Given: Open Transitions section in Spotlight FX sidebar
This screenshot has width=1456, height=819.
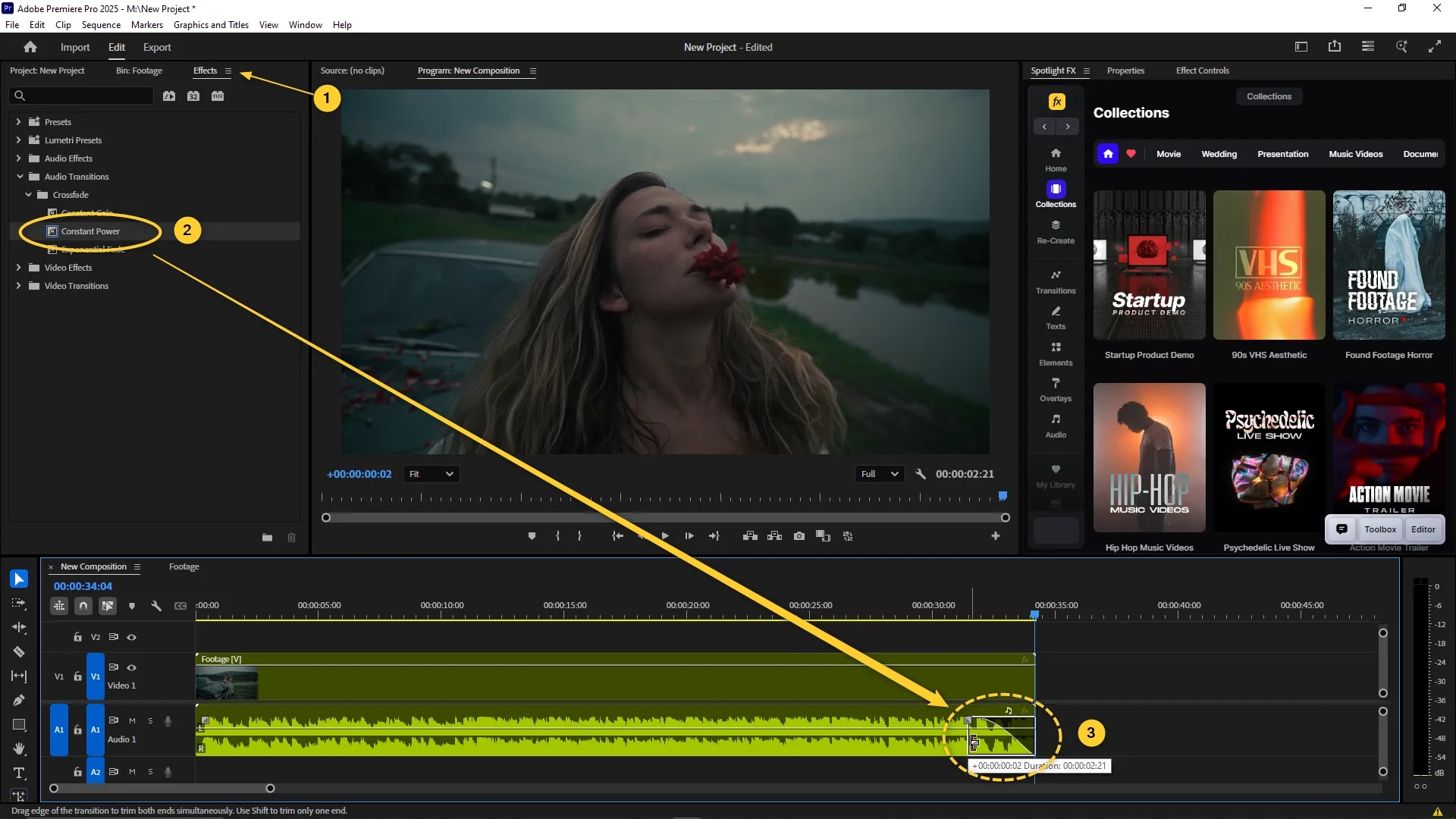Looking at the screenshot, I should [x=1056, y=281].
